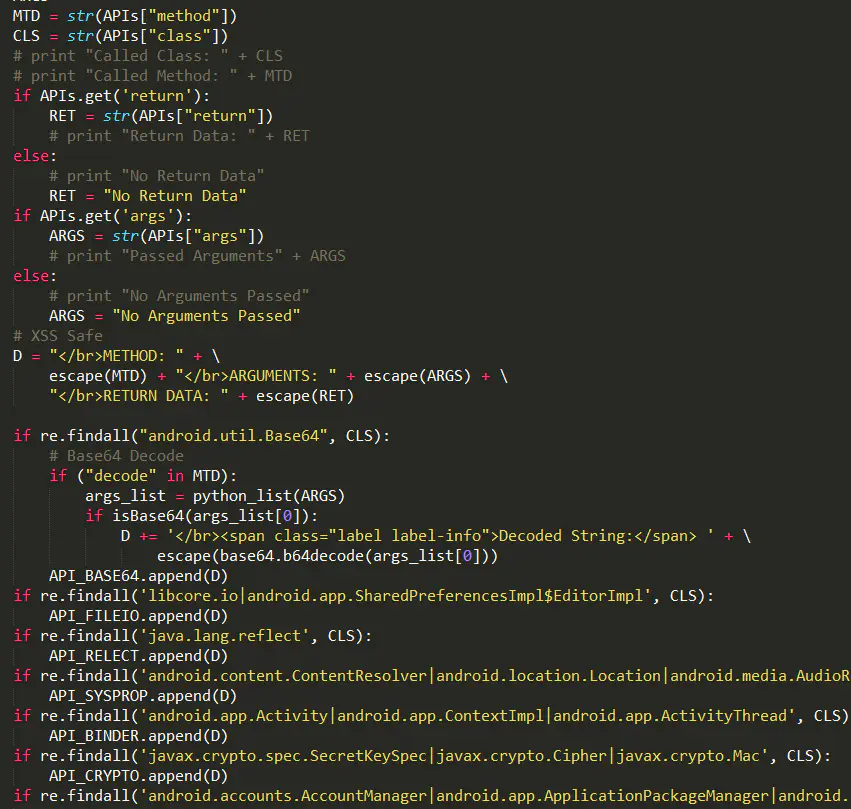Image resolution: width=851 pixels, height=809 pixels.
Task: Click the line 'API_SYSPROP.append(D)'
Action: (x=143, y=696)
